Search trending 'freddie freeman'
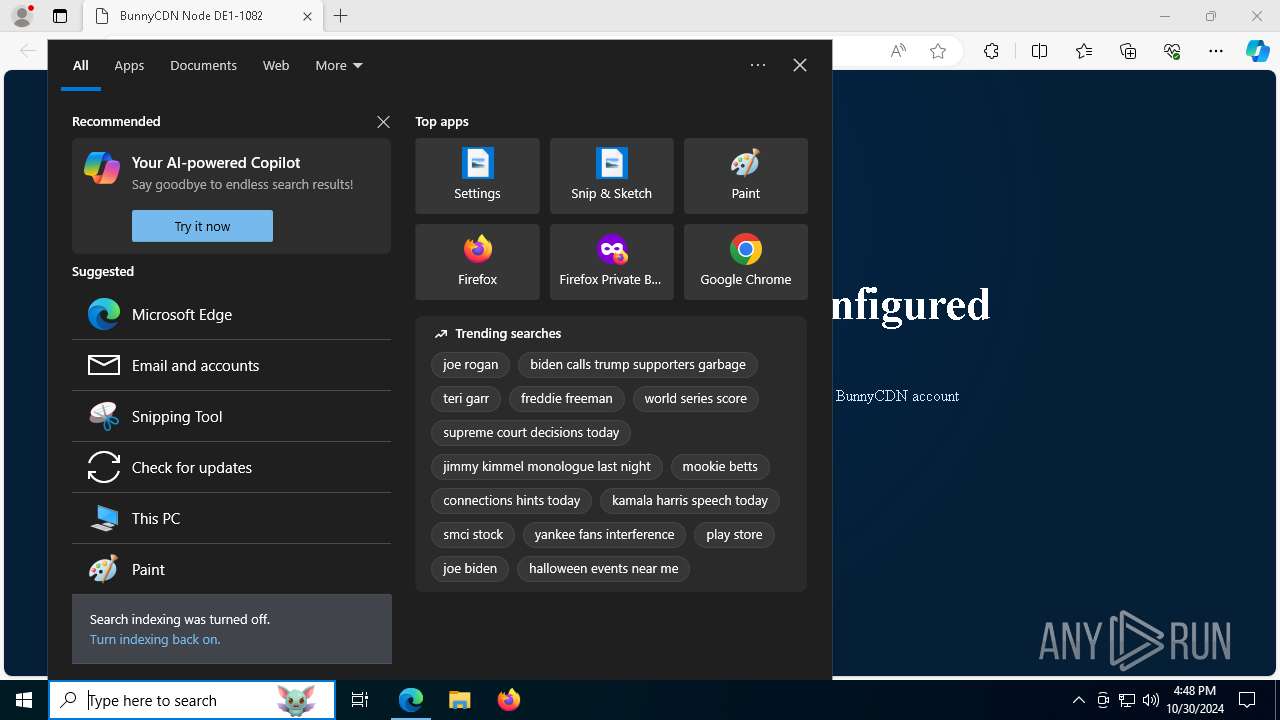1280x720 pixels. point(567,399)
